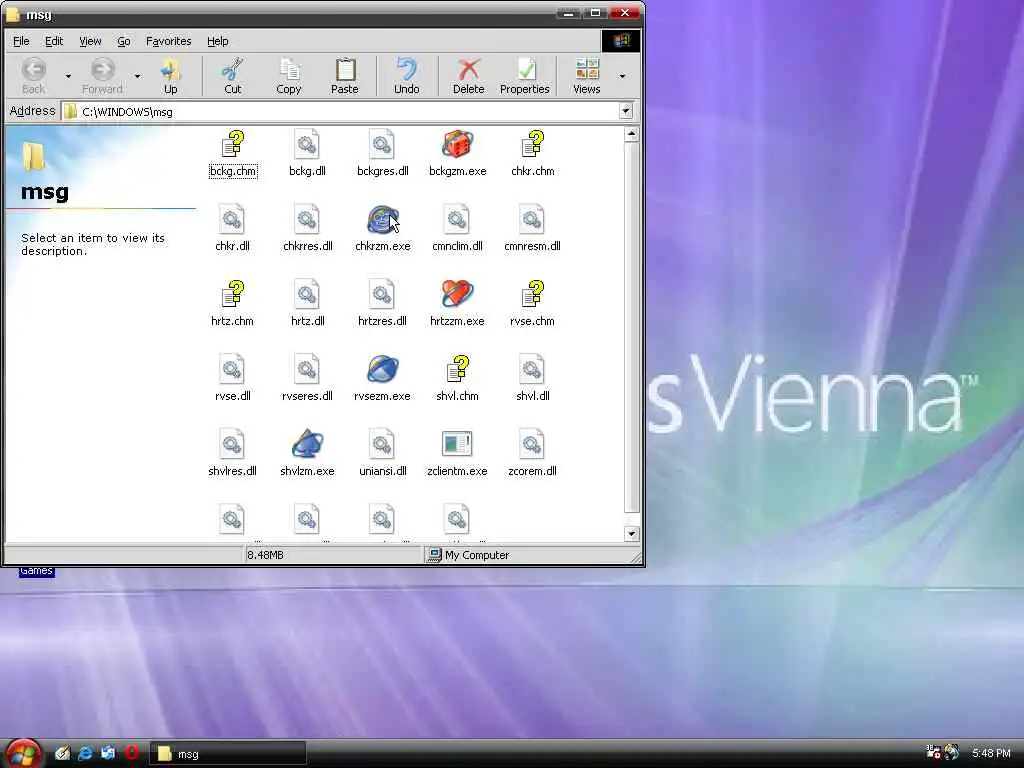
Task: Undo the last action
Action: coord(406,76)
